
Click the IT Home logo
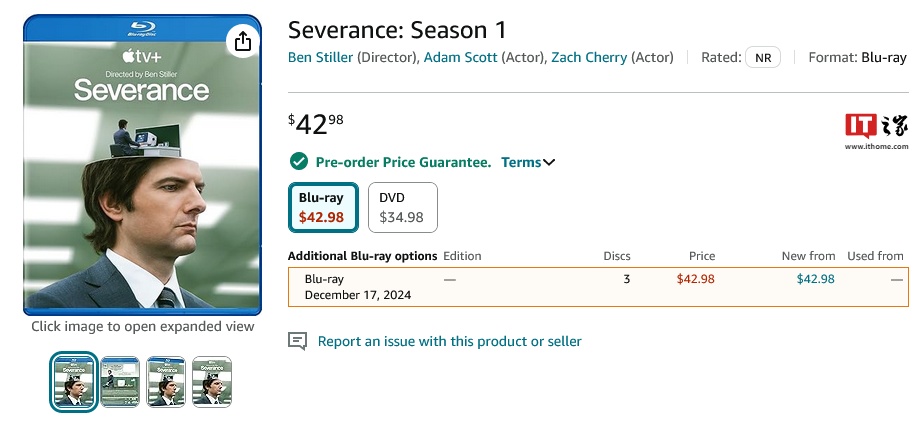point(876,131)
